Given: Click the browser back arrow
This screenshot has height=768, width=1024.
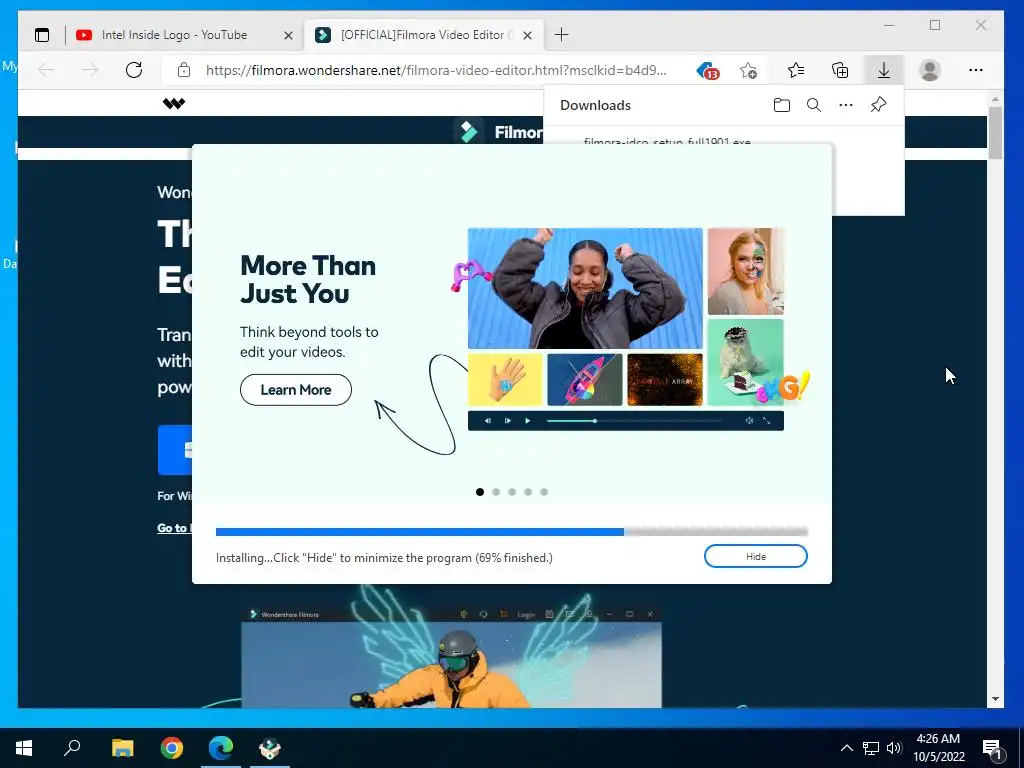Looking at the screenshot, I should tap(46, 70).
